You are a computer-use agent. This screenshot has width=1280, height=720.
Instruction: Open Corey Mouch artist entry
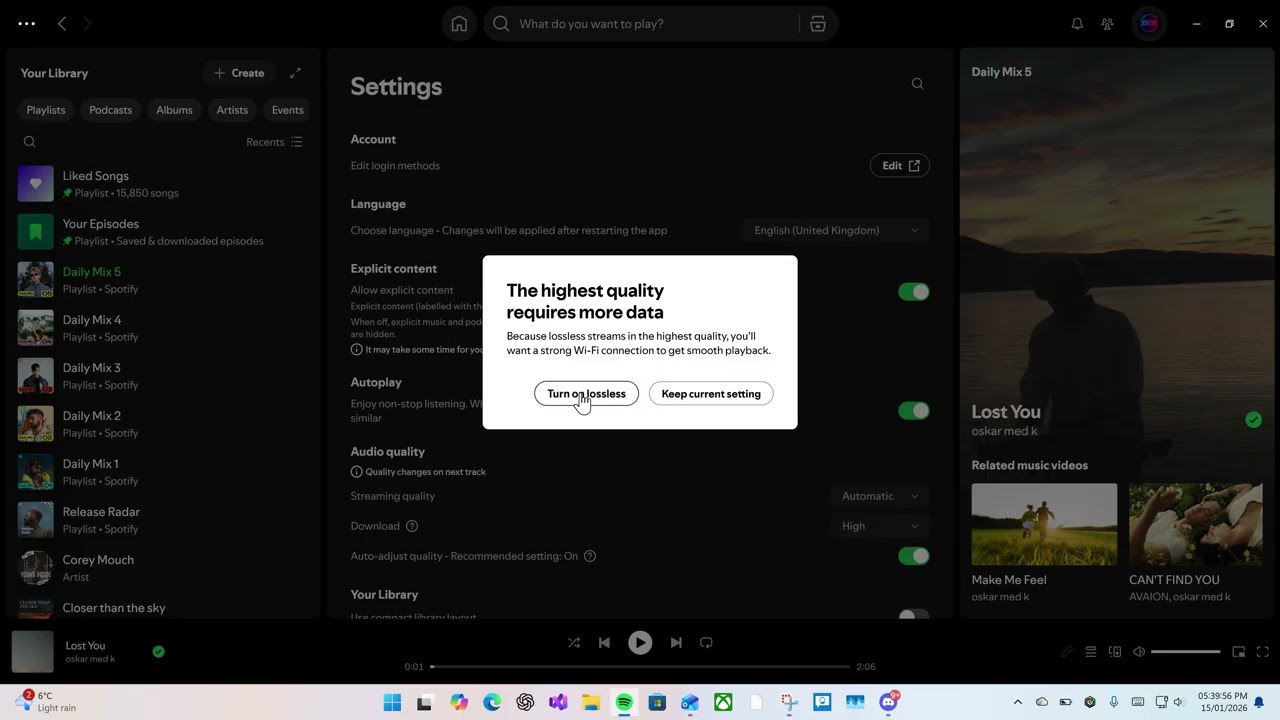(163, 568)
